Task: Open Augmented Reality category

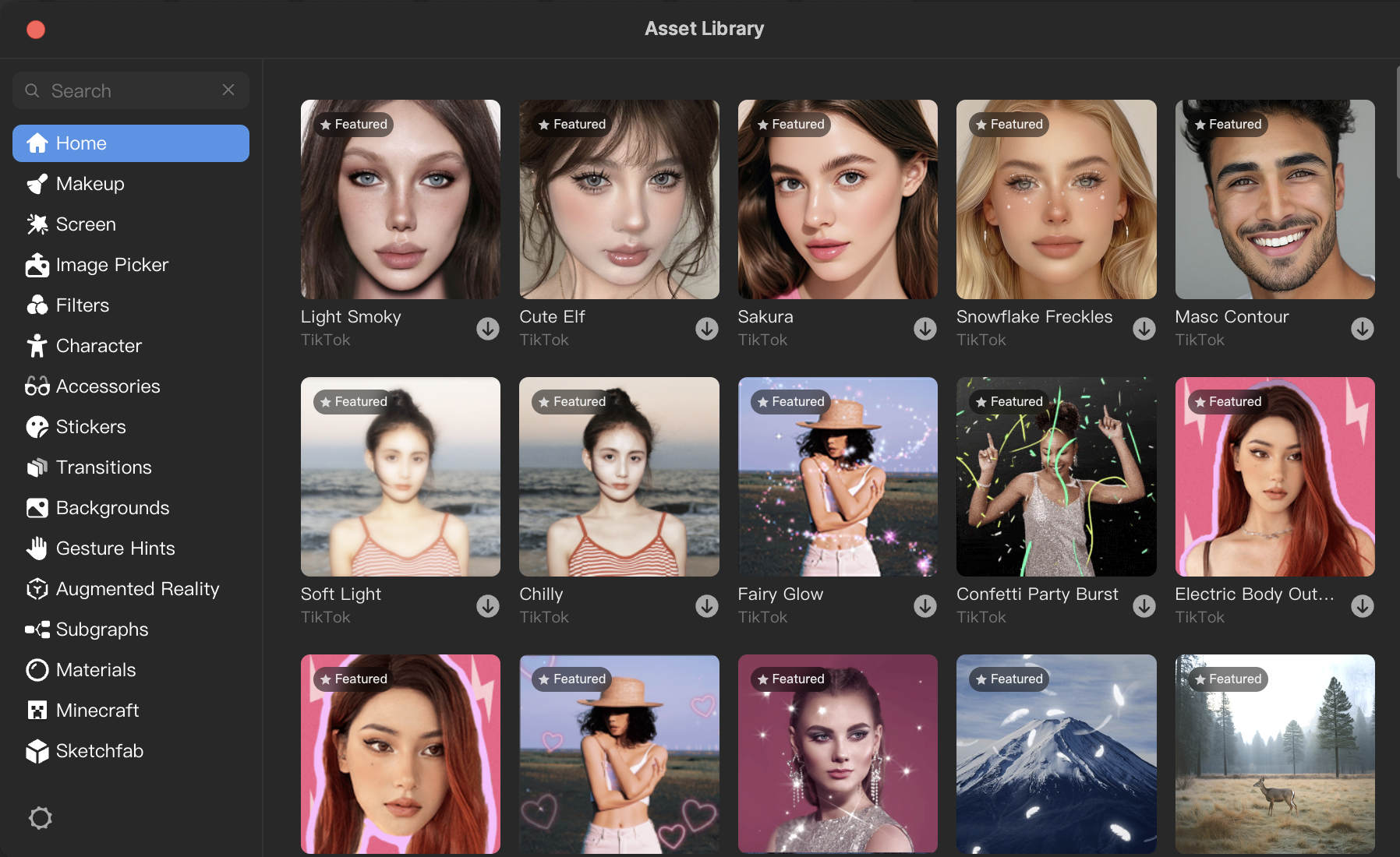Action: pos(131,589)
